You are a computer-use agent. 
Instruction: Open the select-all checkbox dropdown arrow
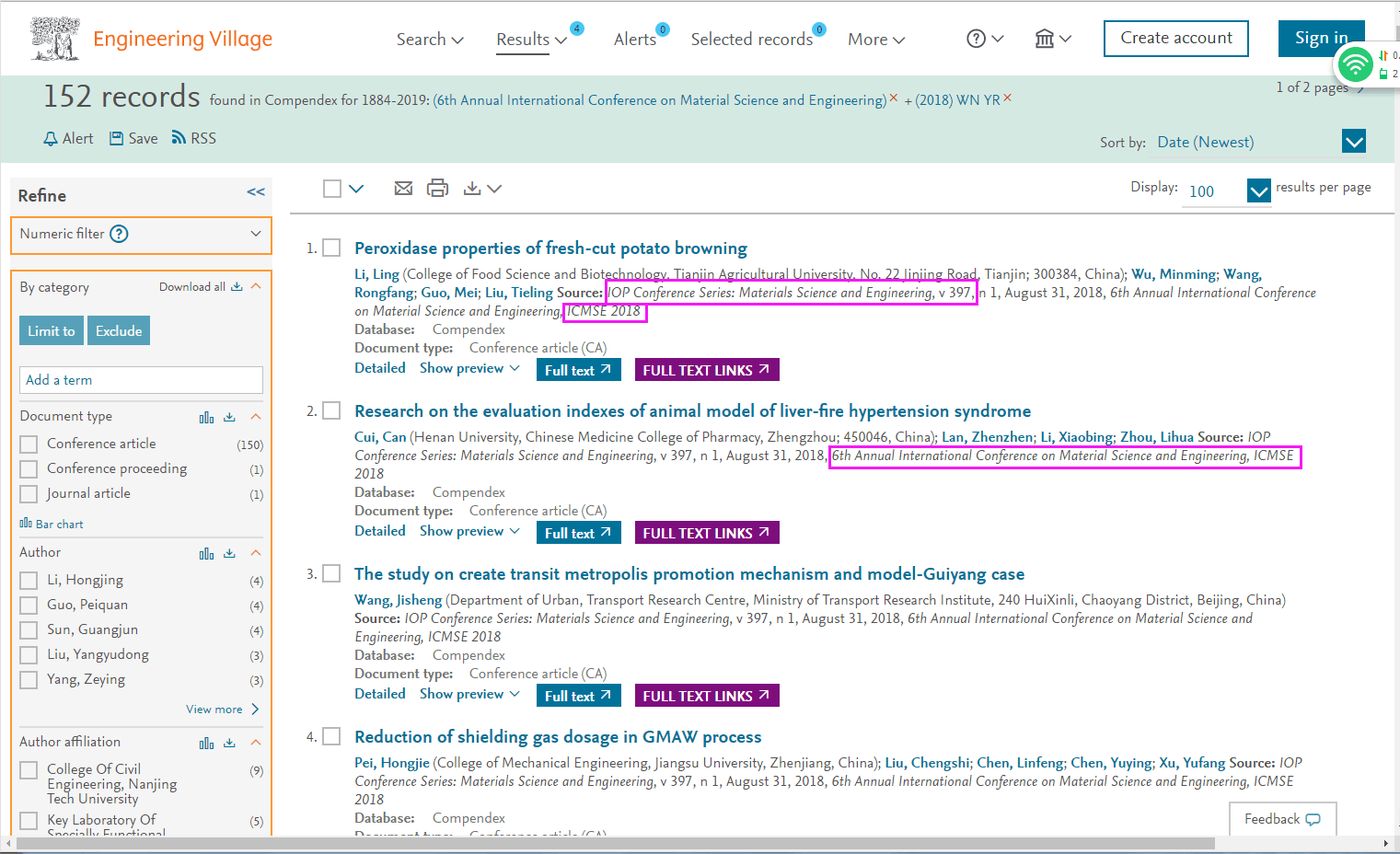(356, 189)
